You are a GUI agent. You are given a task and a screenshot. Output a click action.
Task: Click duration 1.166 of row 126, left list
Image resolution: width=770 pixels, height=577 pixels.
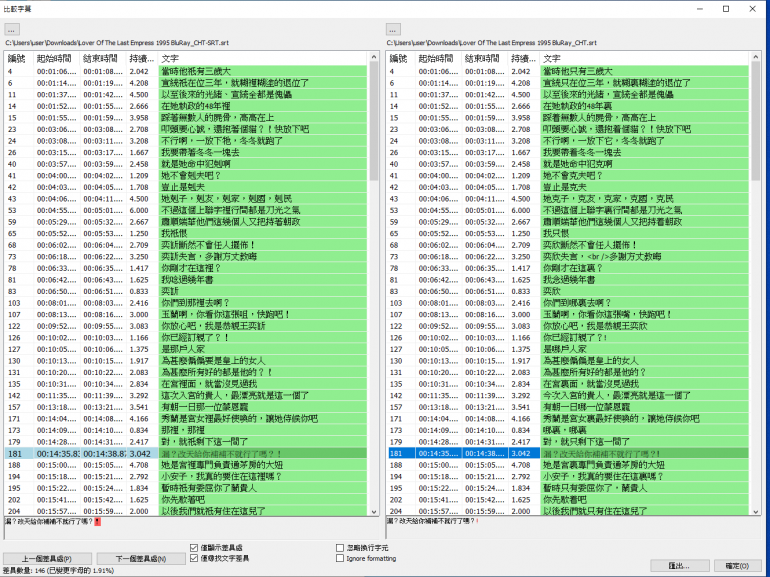tap(139, 338)
